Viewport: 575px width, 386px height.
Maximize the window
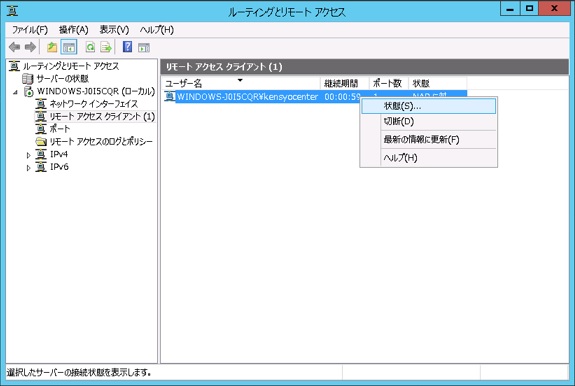coord(529,9)
